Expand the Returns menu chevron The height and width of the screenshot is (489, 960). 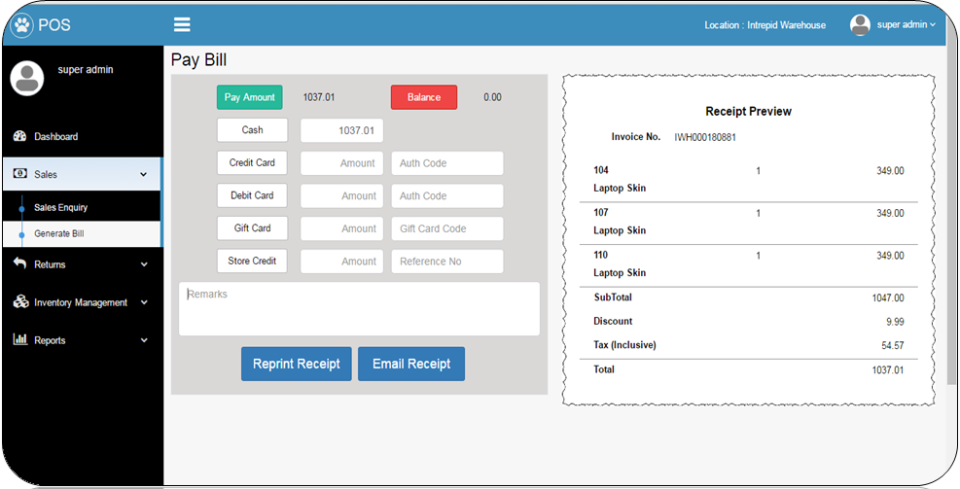pyautogui.click(x=144, y=264)
